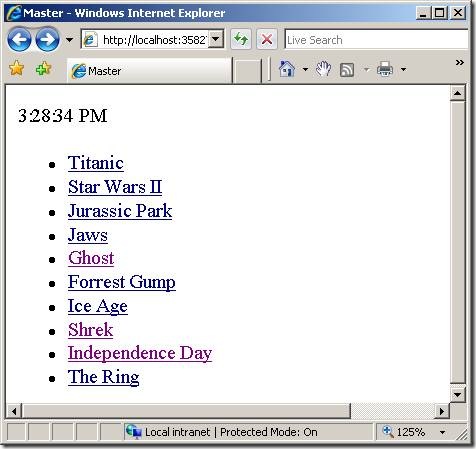Click the hand icon in the command bar
This screenshot has height=449, width=476.
323,69
